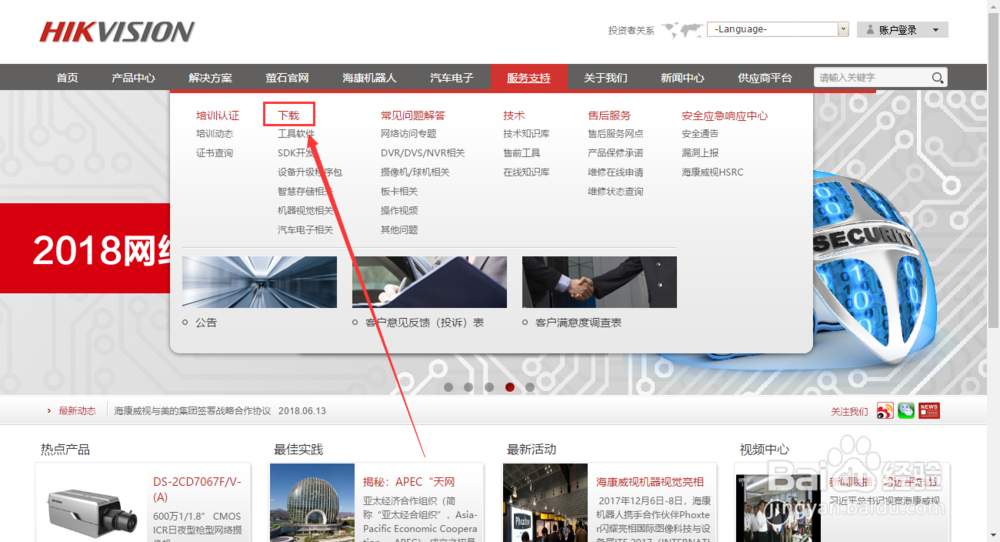The width and height of the screenshot is (1000, 542).
Task: Open 板卡相关 link
Action: pos(399,191)
